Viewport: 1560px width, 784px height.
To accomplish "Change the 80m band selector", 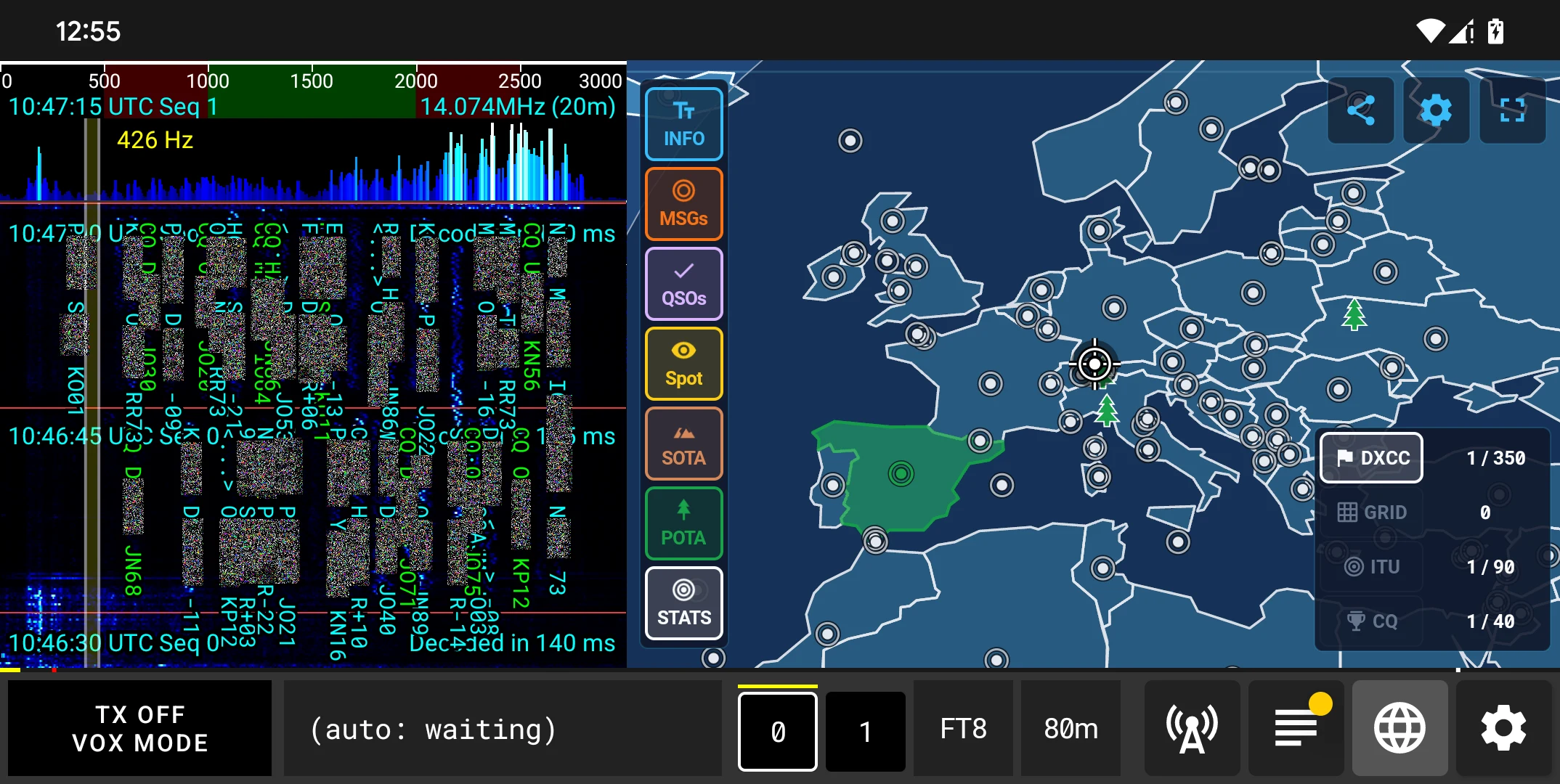I will 1071,728.
